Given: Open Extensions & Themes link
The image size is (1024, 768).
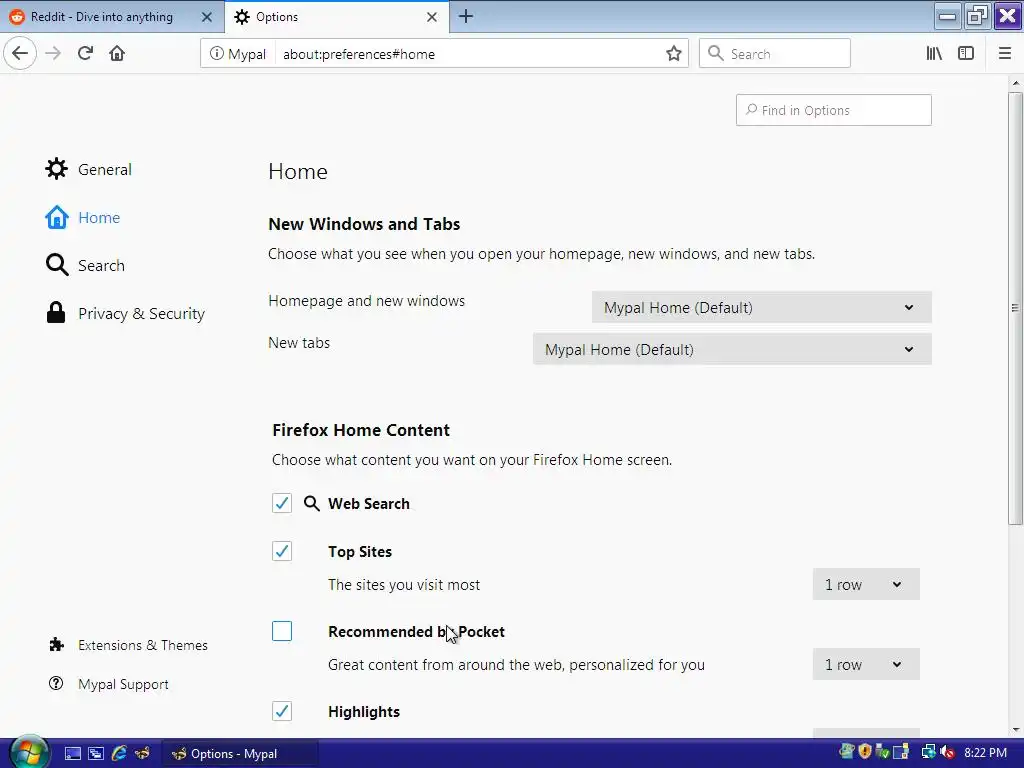Looking at the screenshot, I should (129, 645).
